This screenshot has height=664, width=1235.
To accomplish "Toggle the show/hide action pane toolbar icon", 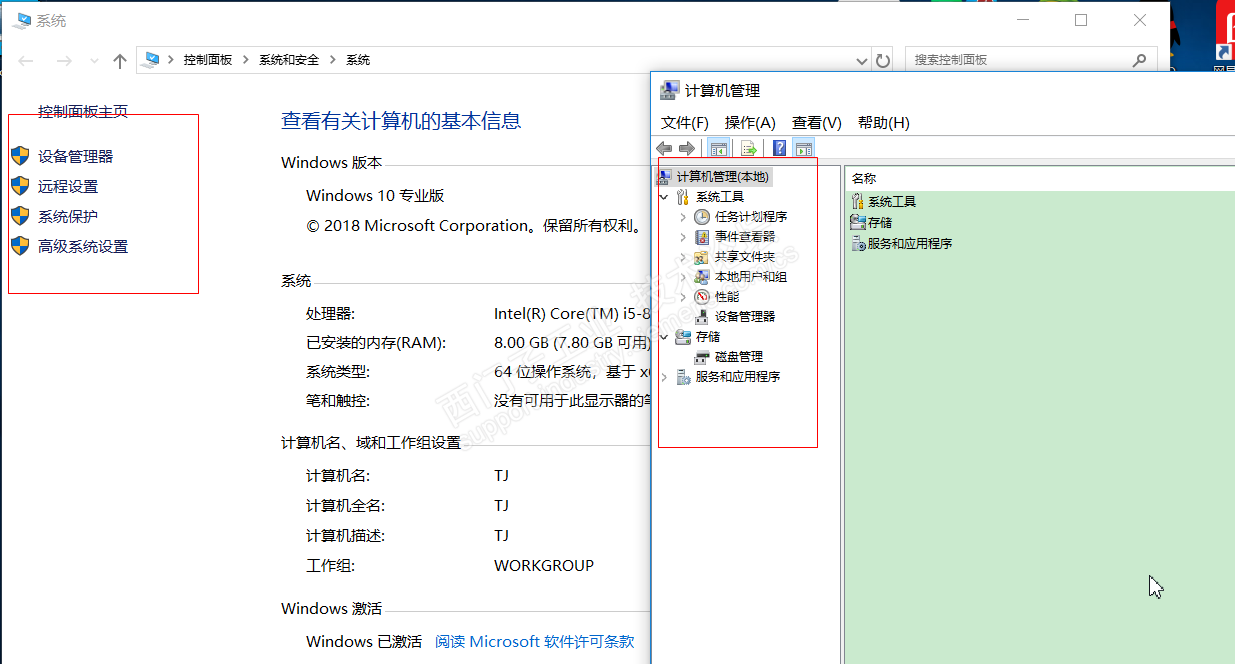I will click(x=804, y=149).
